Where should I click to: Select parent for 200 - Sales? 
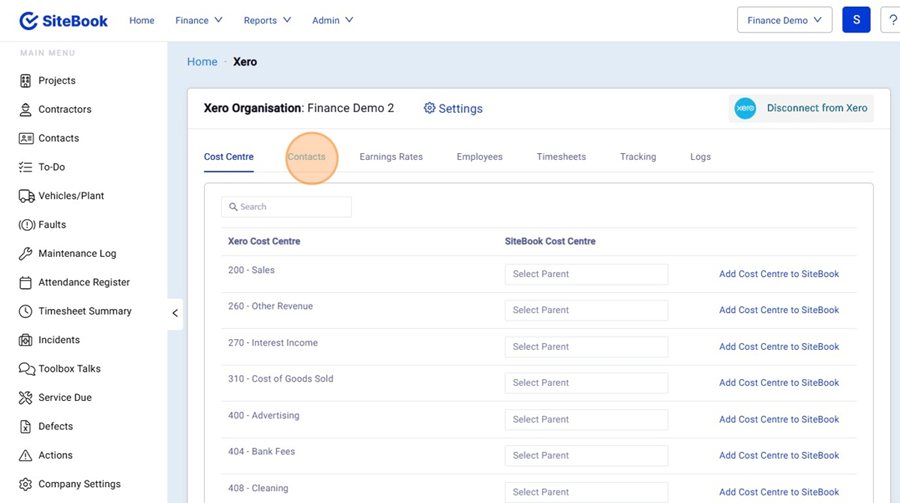click(586, 274)
